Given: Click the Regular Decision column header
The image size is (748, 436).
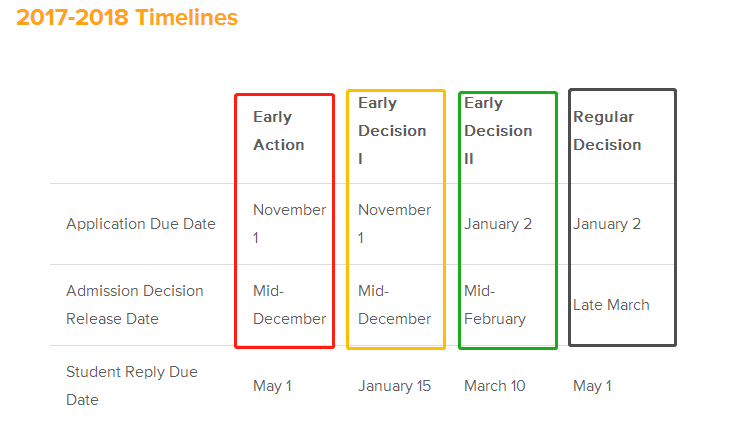Looking at the screenshot, I should pos(607,131).
